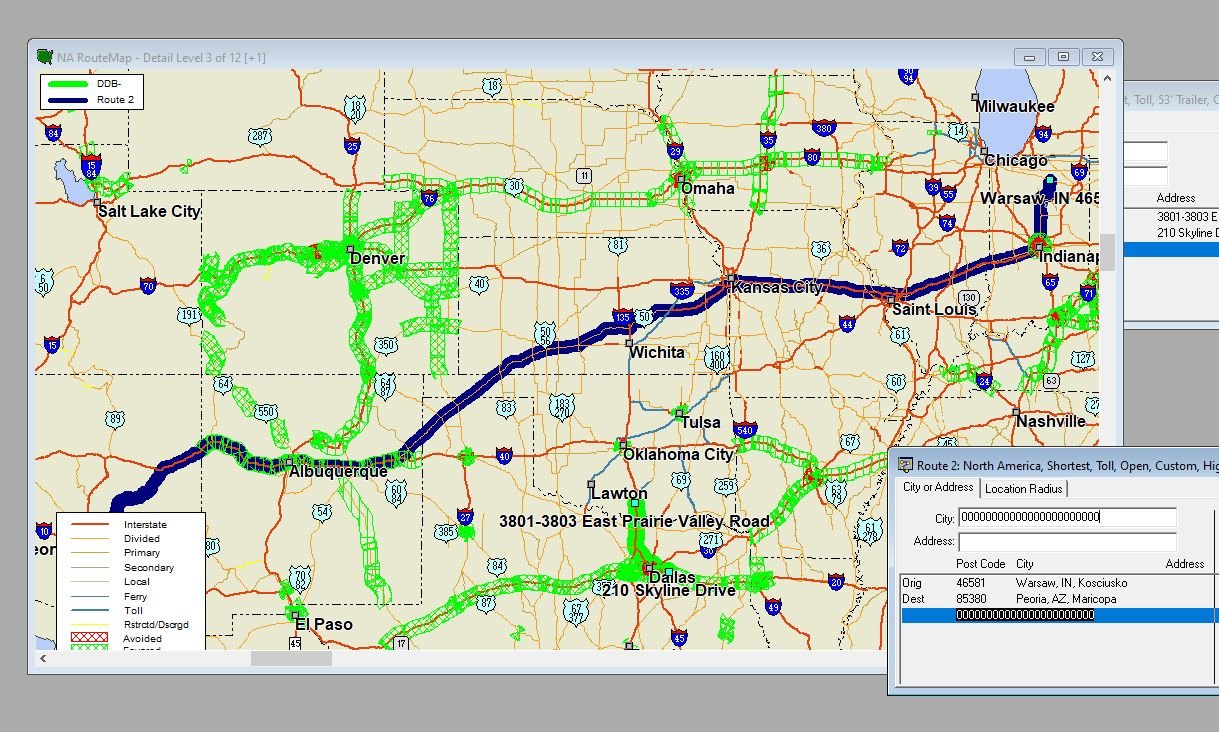Click the Tulsa map label
This screenshot has height=732, width=1219.
(700, 422)
